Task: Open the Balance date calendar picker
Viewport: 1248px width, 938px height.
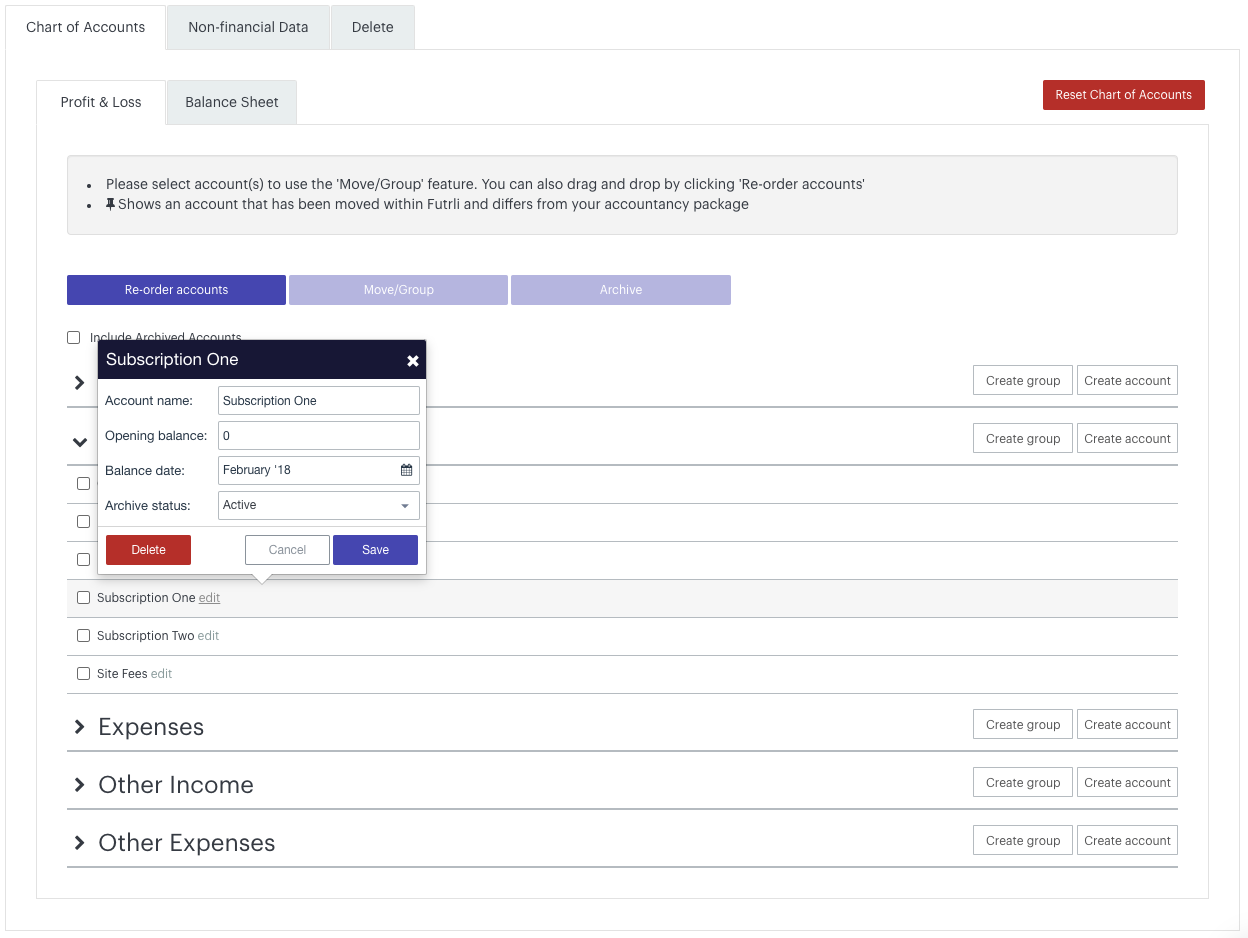Action: coord(407,470)
